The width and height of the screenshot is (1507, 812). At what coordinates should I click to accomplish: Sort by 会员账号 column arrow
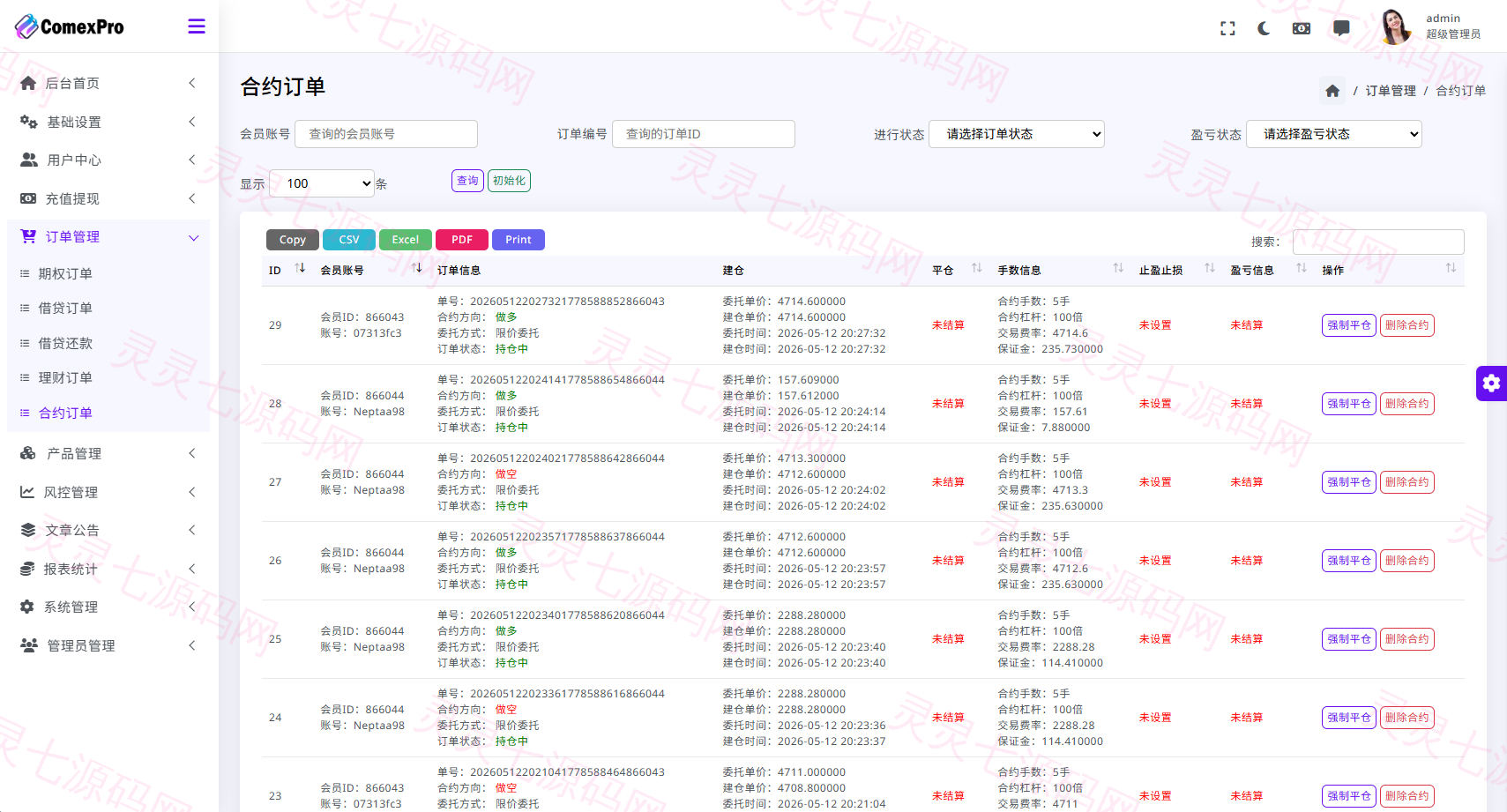point(417,268)
